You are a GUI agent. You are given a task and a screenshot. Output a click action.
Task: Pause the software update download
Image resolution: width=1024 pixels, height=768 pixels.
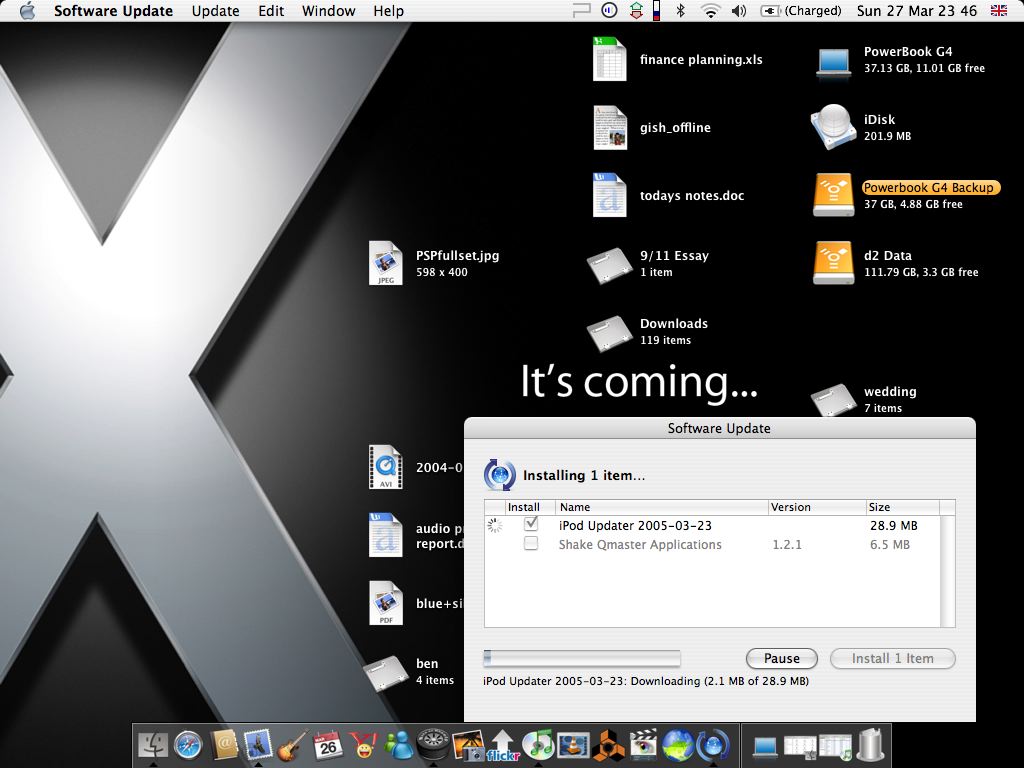pyautogui.click(x=781, y=658)
